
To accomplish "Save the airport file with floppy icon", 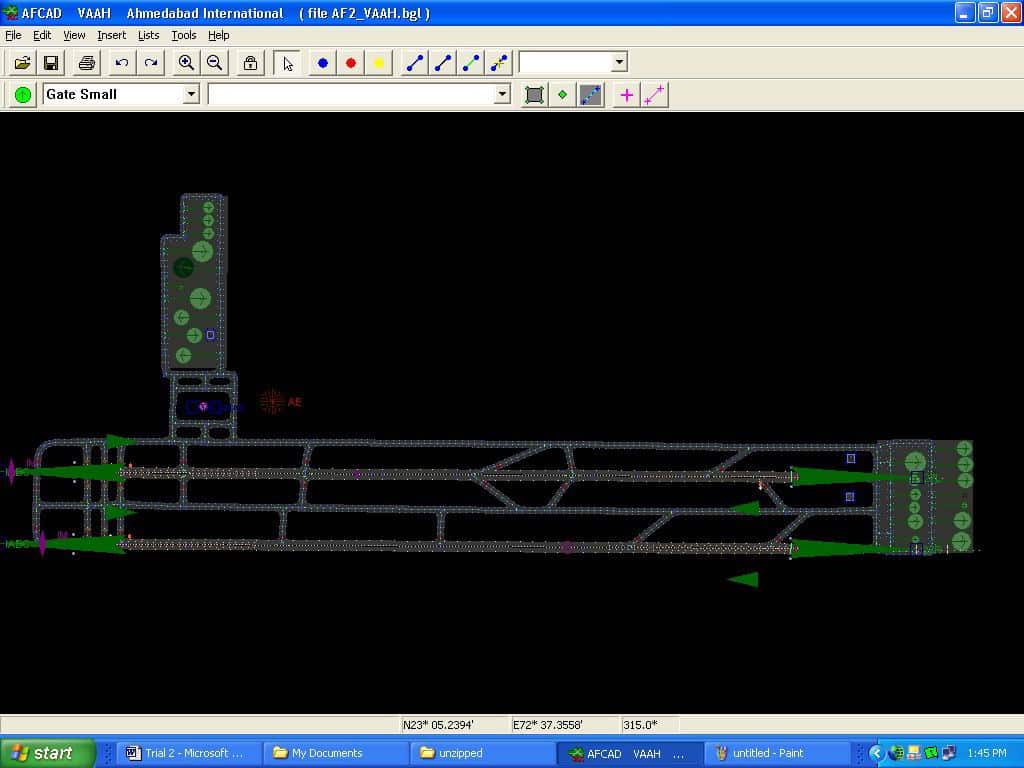I will click(x=50, y=63).
